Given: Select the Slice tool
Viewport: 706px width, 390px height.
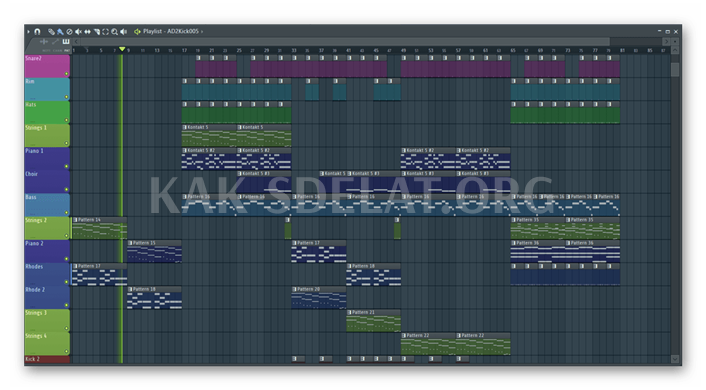Looking at the screenshot, I should [96, 32].
